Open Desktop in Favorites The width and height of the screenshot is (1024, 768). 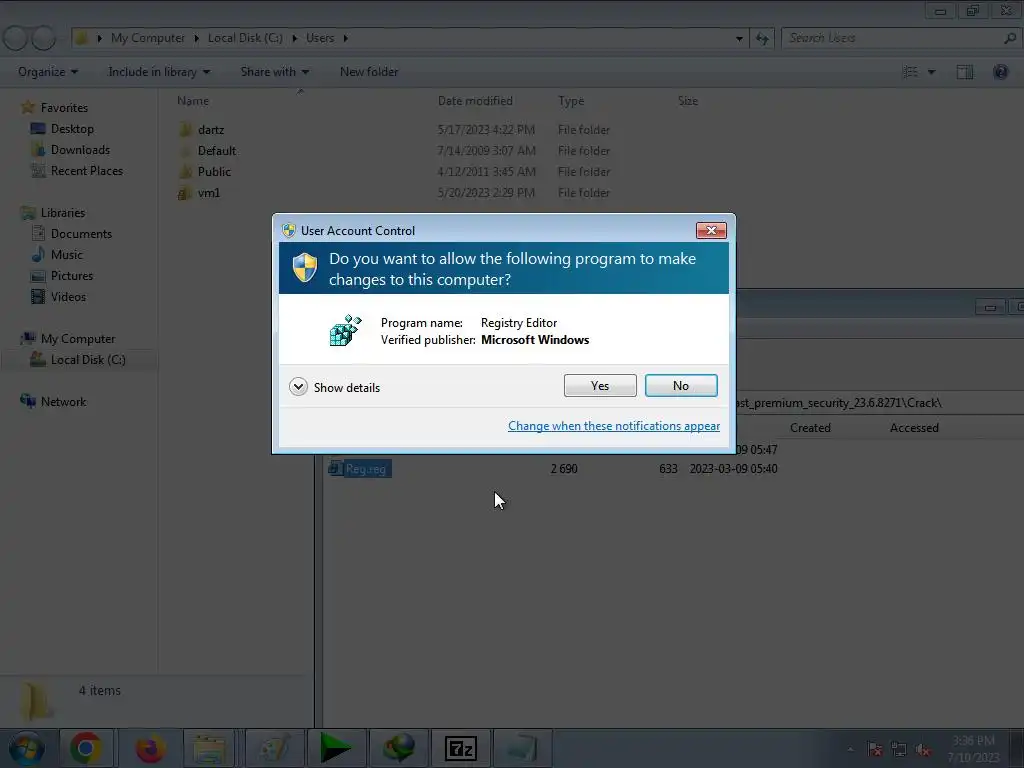(x=72, y=129)
